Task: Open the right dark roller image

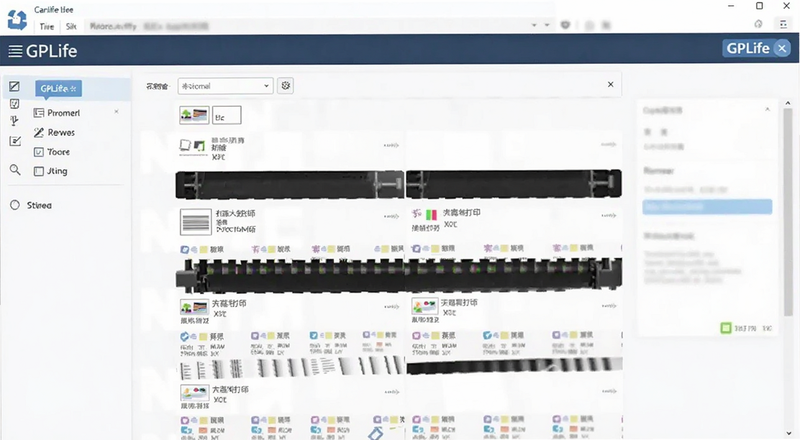Action: [x=514, y=184]
